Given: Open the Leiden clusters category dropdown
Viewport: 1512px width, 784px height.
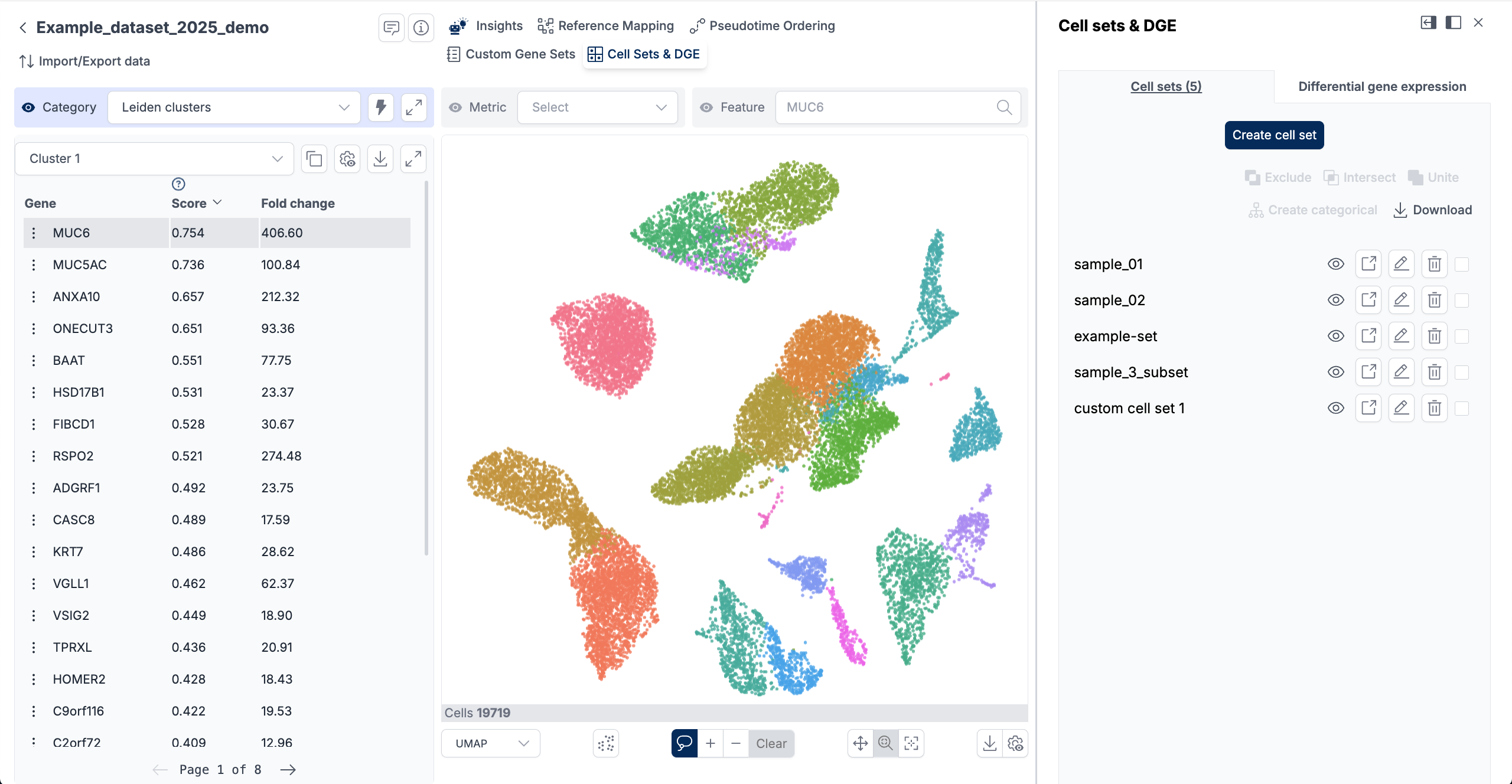Looking at the screenshot, I should coord(234,107).
